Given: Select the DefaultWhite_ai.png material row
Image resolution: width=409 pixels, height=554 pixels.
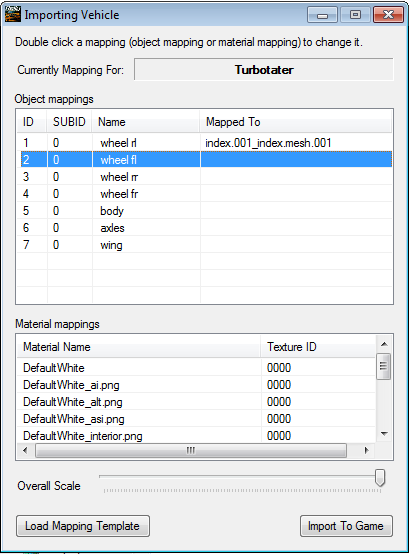Looking at the screenshot, I should pyautogui.click(x=196, y=385).
